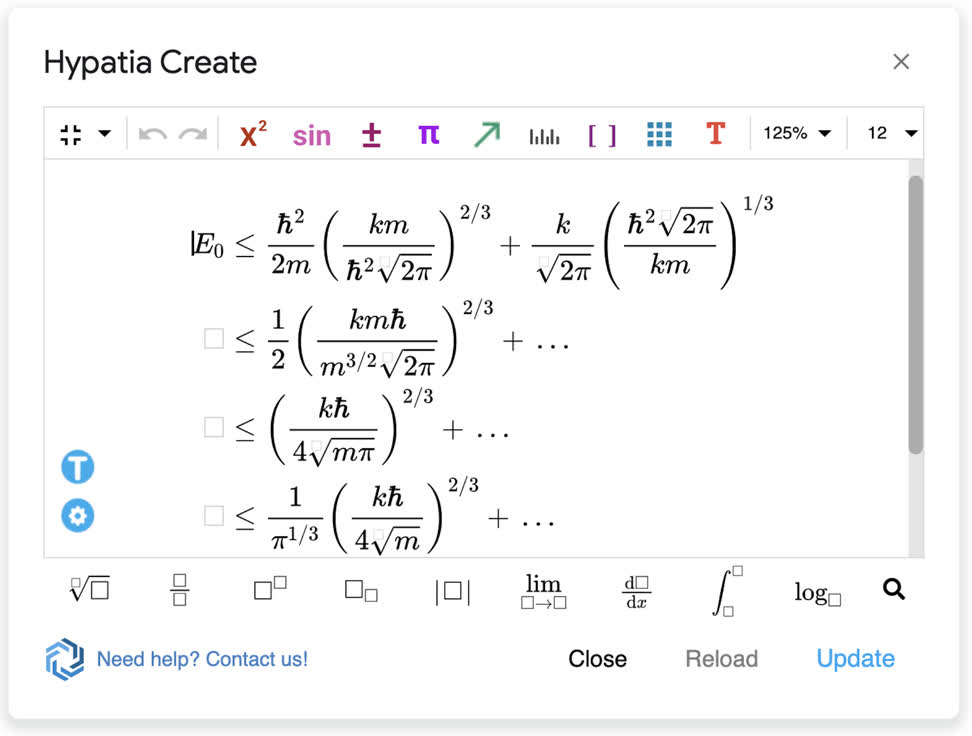Insert the definite integral template
Viewport: 972px width, 736px height.
coord(729,589)
